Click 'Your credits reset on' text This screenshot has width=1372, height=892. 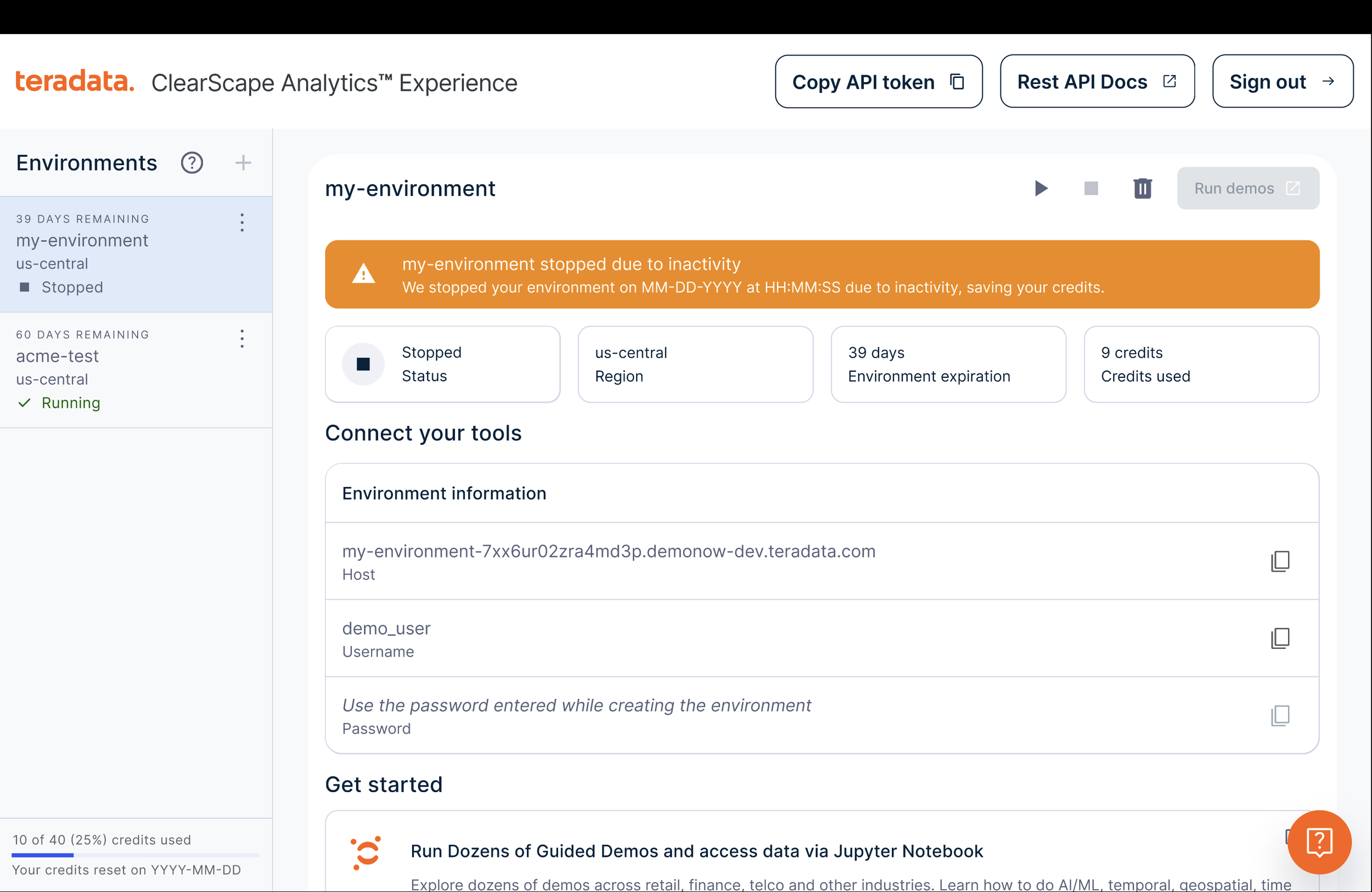point(126,870)
